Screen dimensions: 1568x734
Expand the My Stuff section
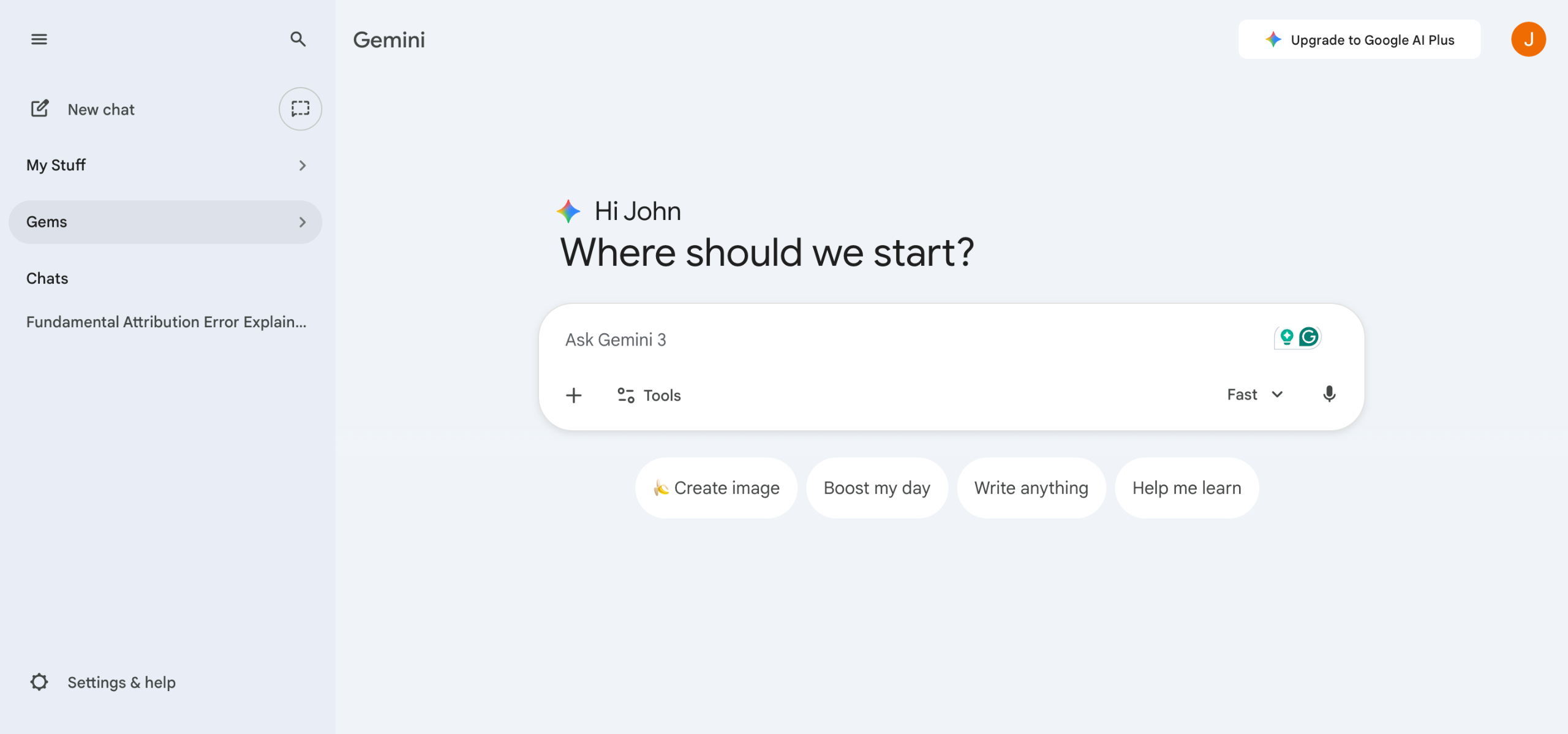pyautogui.click(x=302, y=165)
